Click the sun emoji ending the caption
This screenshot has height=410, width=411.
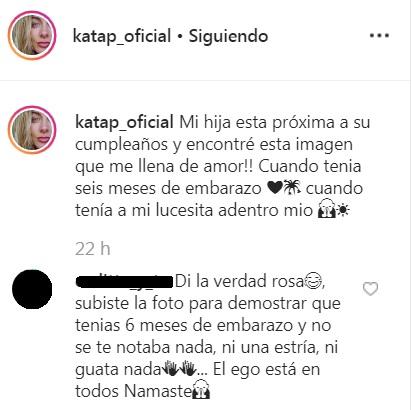[341, 211]
